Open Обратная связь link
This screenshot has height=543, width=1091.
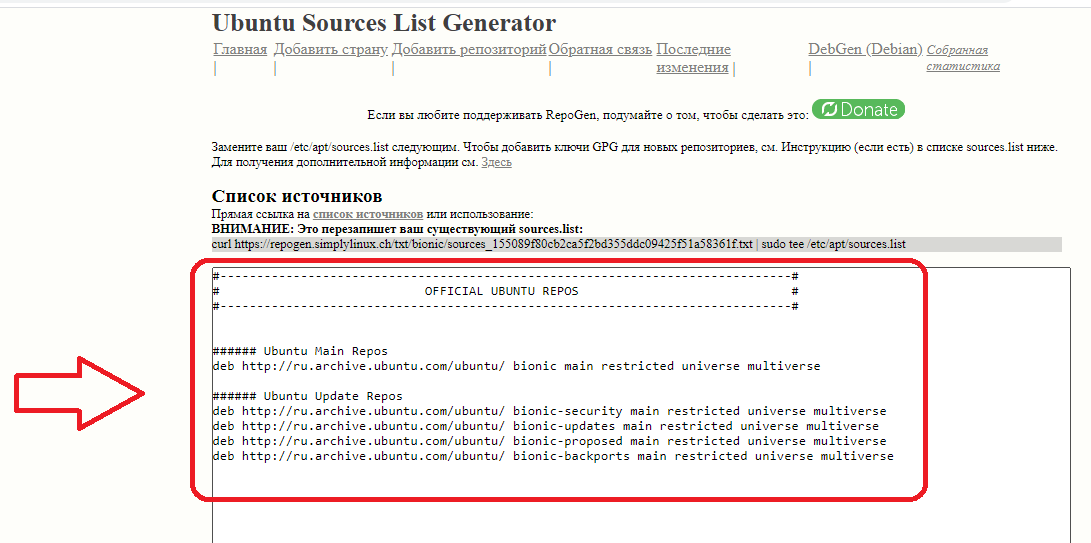pos(600,49)
